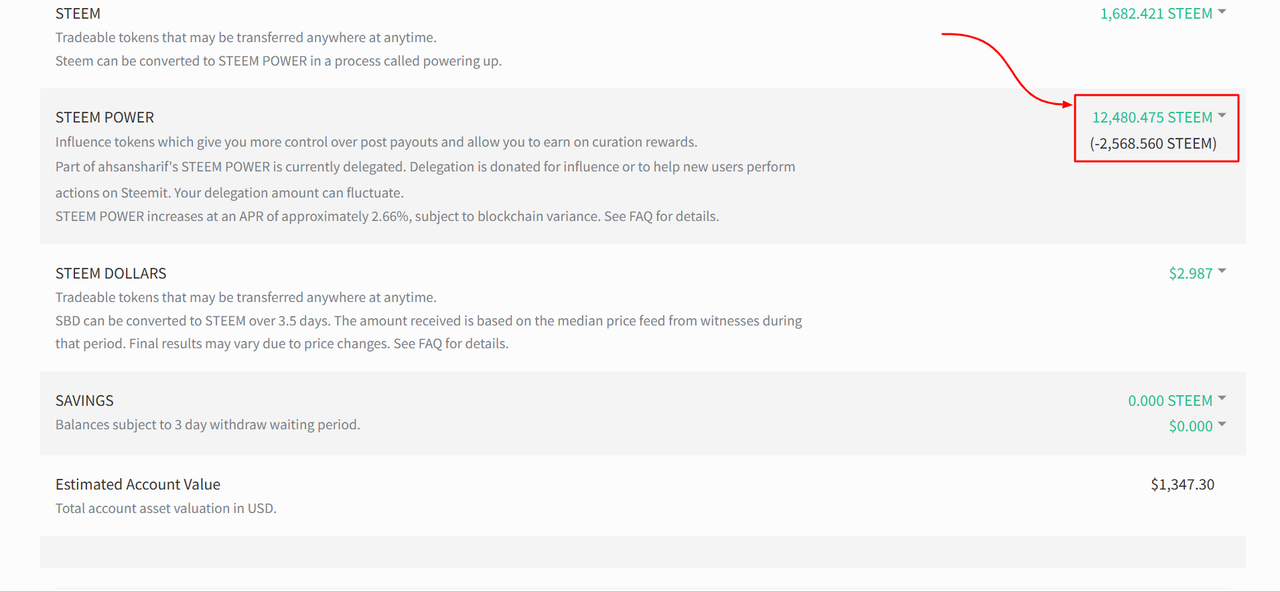The width and height of the screenshot is (1280, 592).
Task: Click the STEEM DOLLARS section heading
Action: pyautogui.click(x=110, y=273)
